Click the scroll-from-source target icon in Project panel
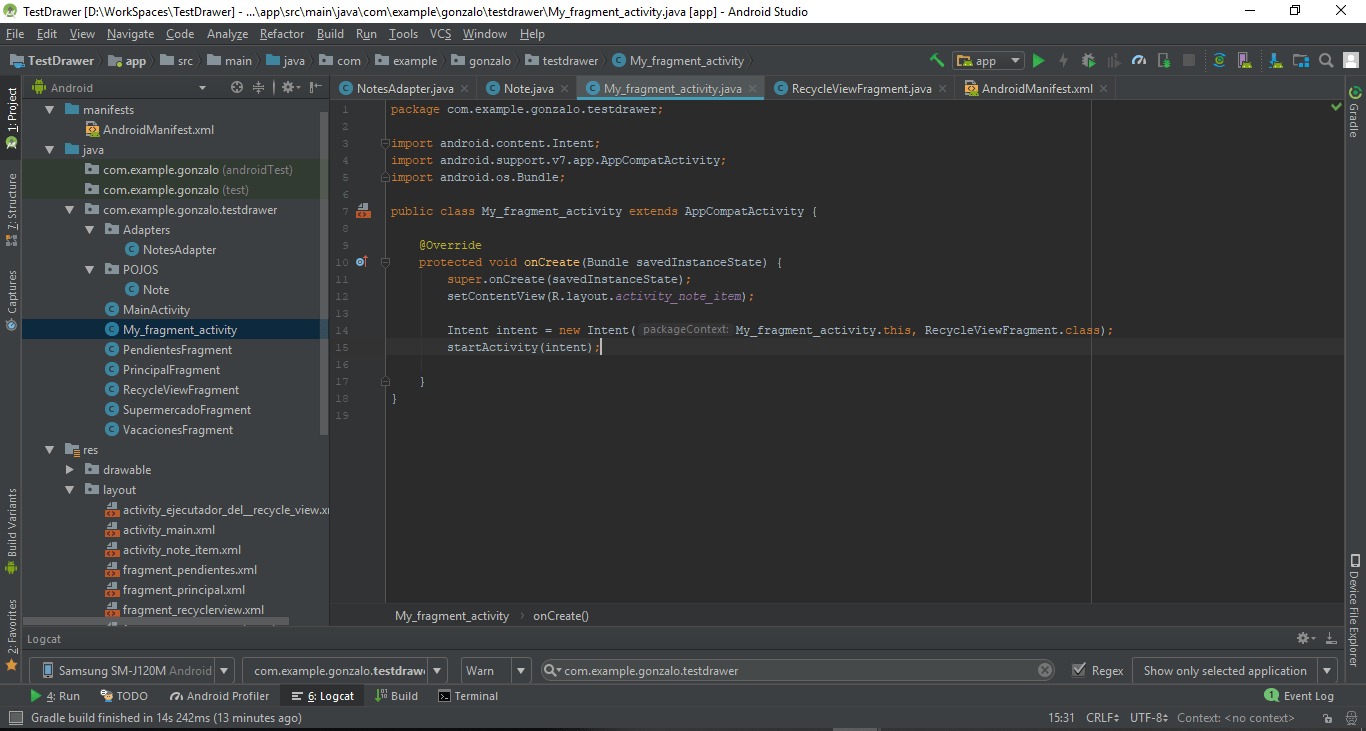 tap(237, 88)
